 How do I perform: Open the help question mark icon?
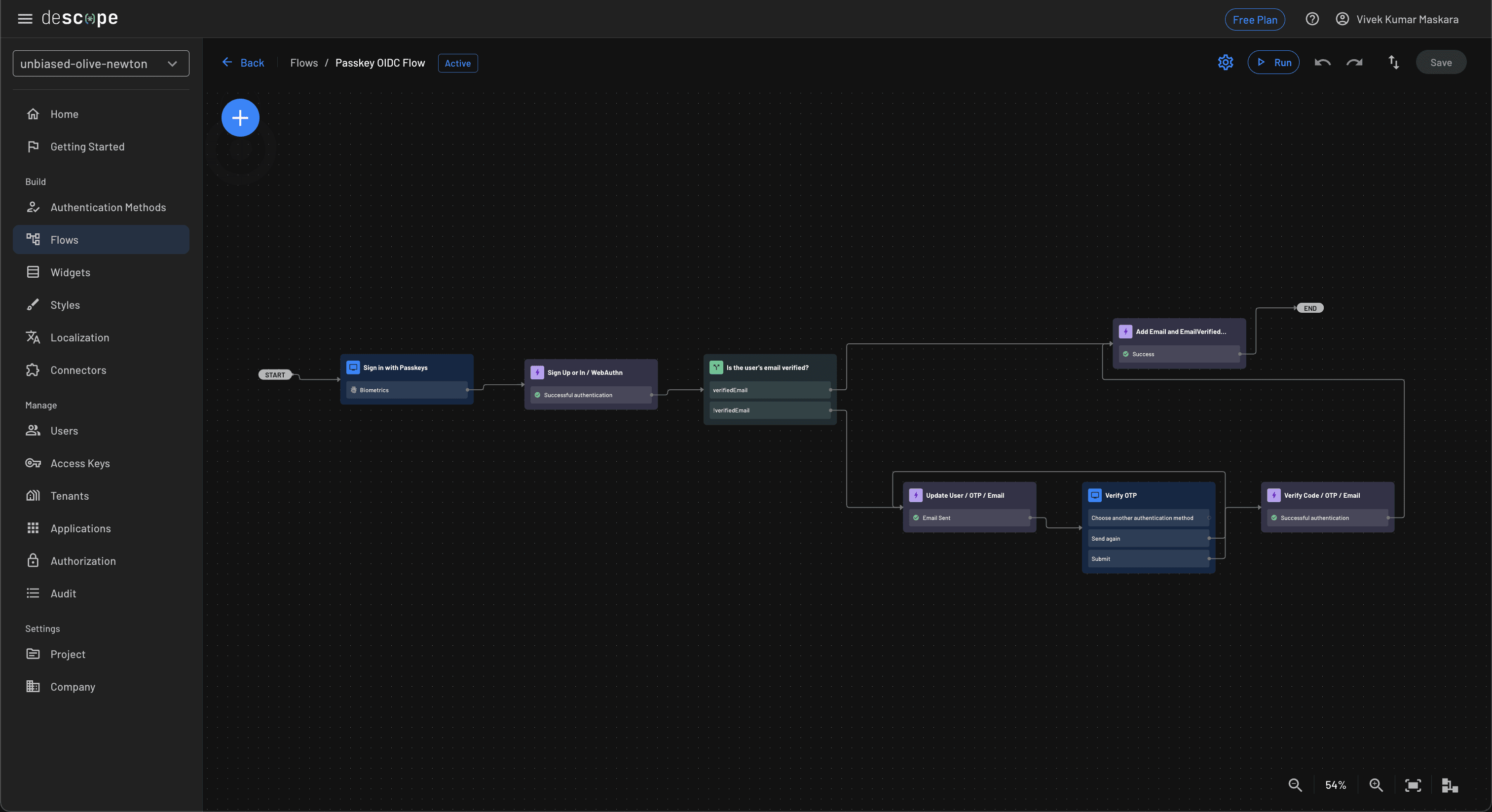tap(1312, 19)
